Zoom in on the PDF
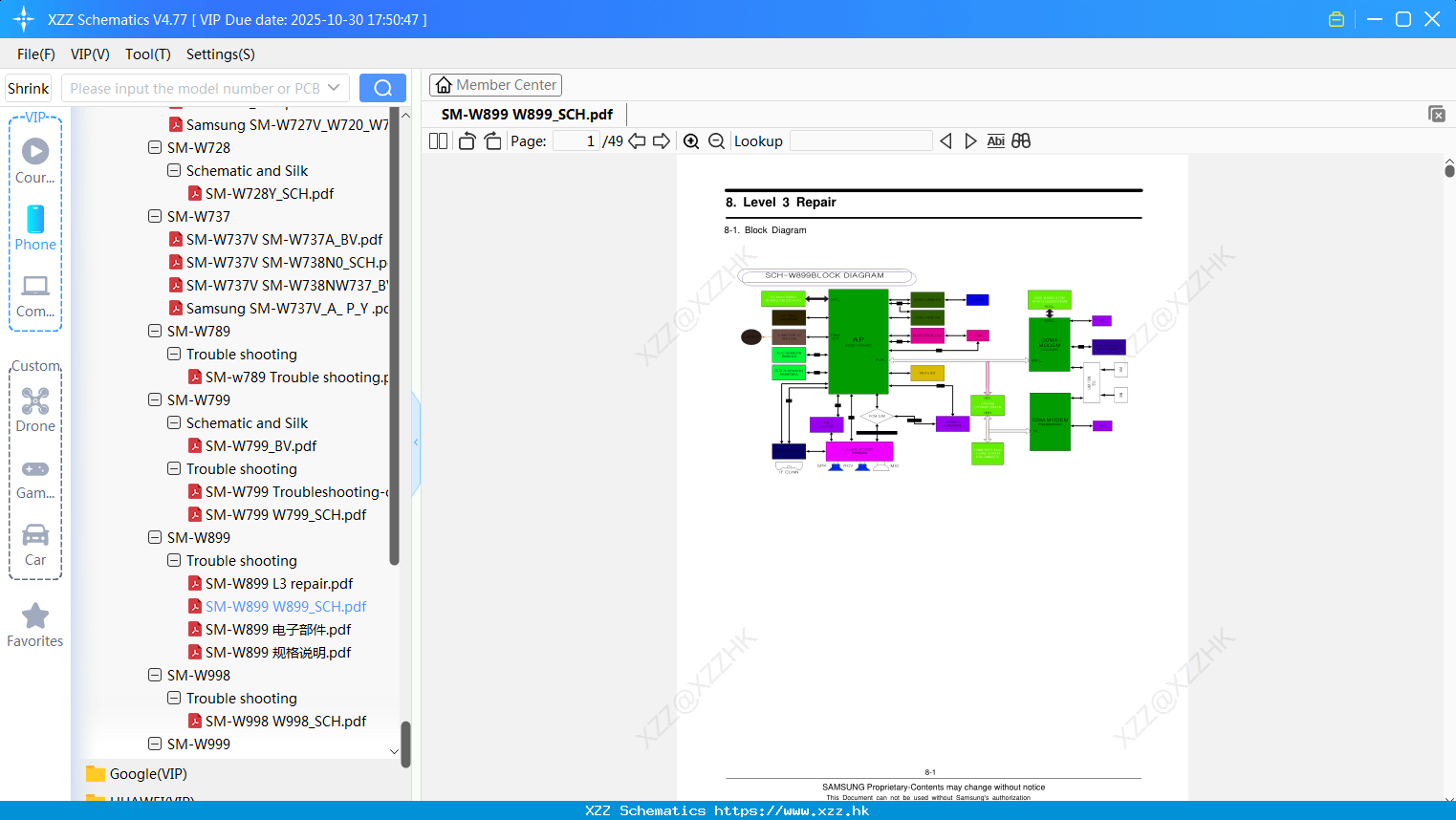The image size is (1456, 820). coord(691,141)
